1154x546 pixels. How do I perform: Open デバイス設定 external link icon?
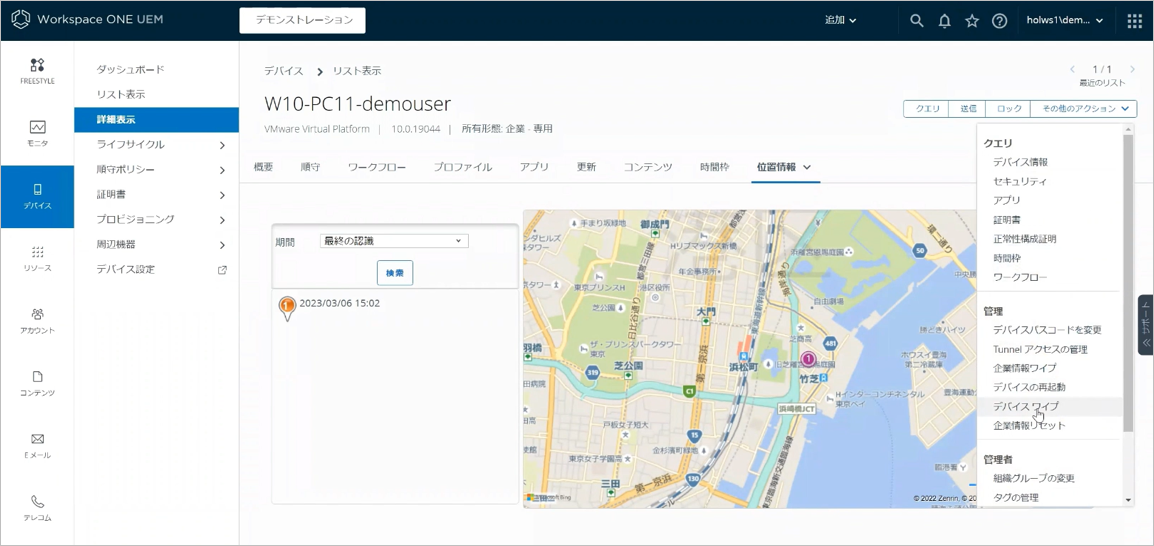222,269
